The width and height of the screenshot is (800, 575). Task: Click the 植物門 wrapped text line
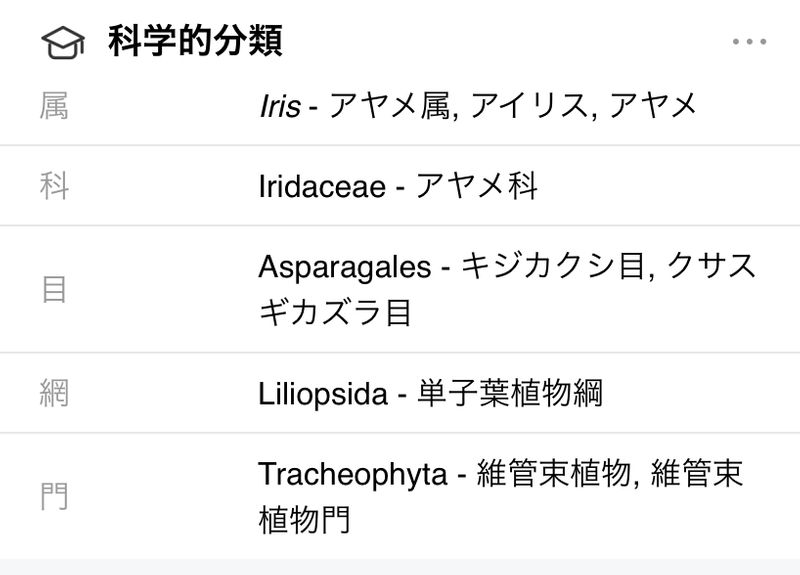point(305,521)
